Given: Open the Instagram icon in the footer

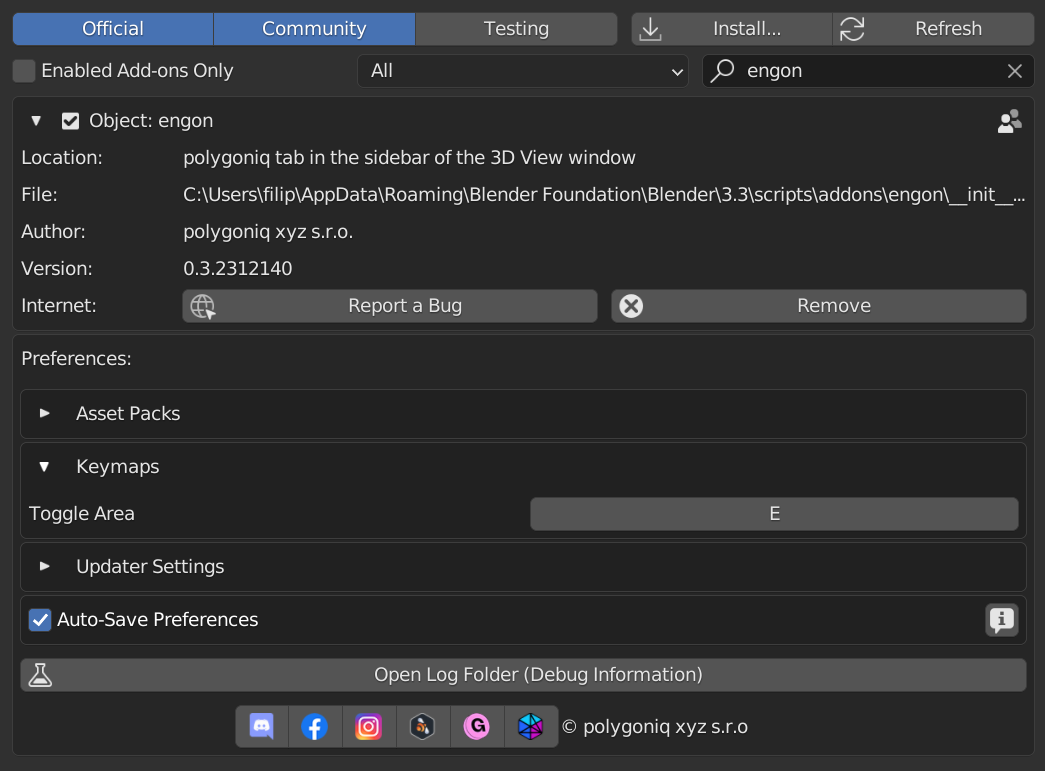Looking at the screenshot, I should [x=369, y=726].
